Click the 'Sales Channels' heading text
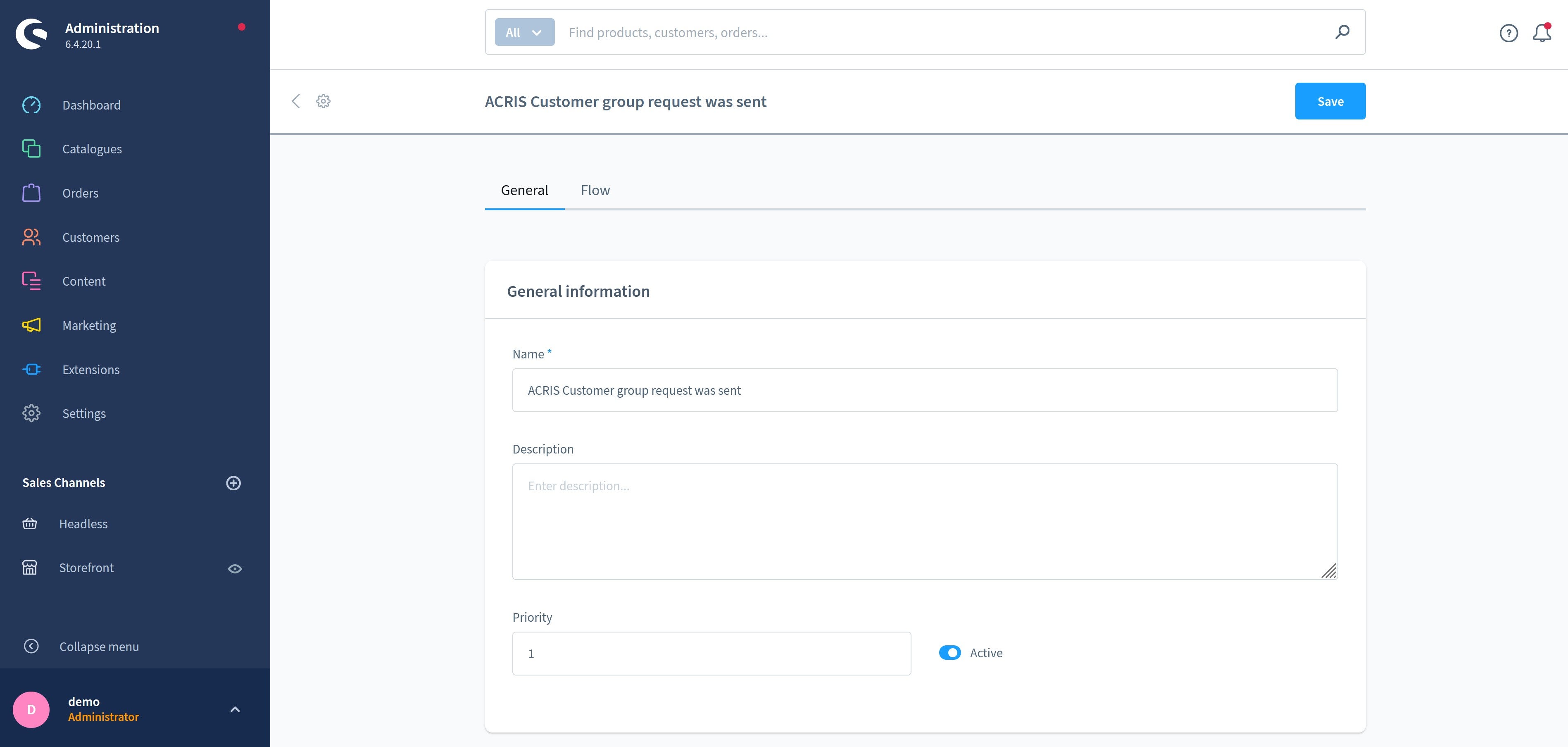Image resolution: width=1568 pixels, height=747 pixels. [x=64, y=482]
